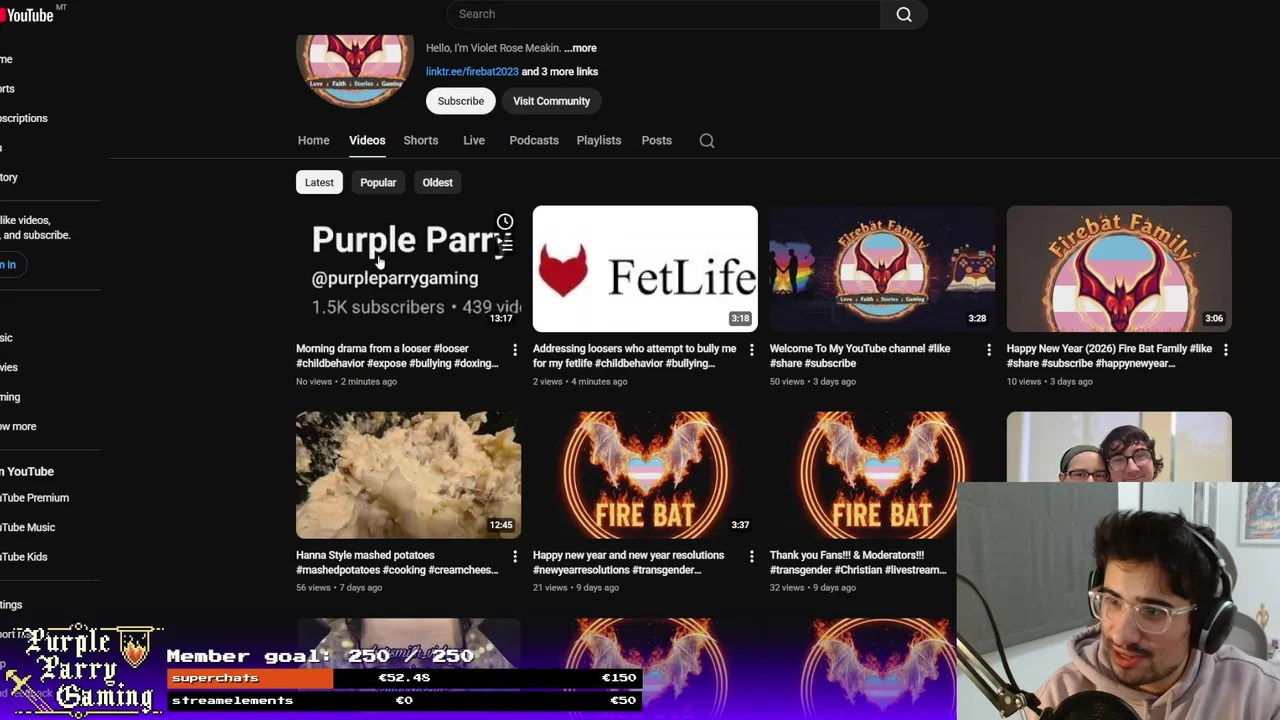Open the Happy New Year Firebat Family thumbnail

pos(1119,269)
